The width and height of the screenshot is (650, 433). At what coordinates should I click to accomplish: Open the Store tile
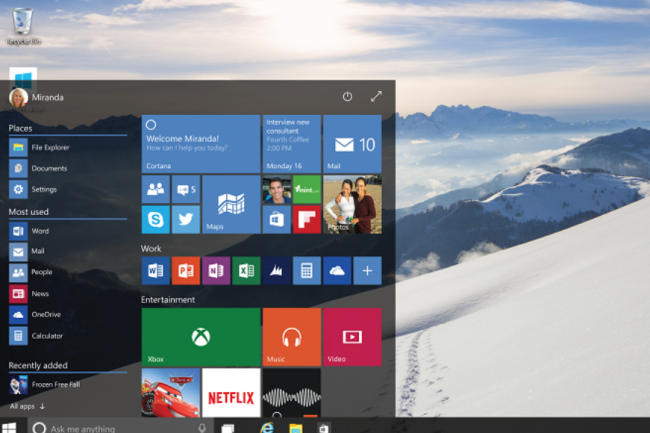277,220
